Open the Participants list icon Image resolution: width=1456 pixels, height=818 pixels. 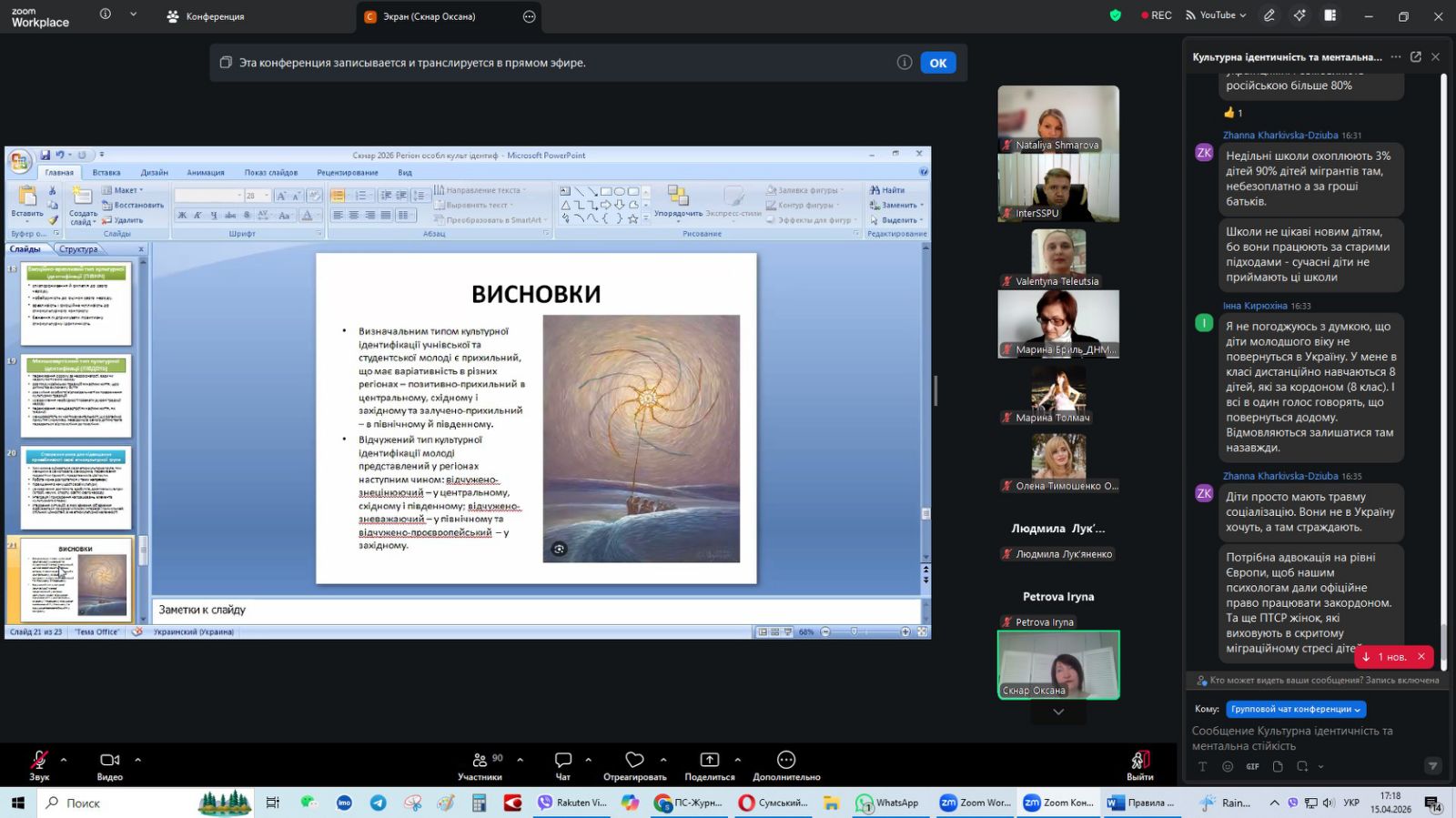(x=480, y=760)
